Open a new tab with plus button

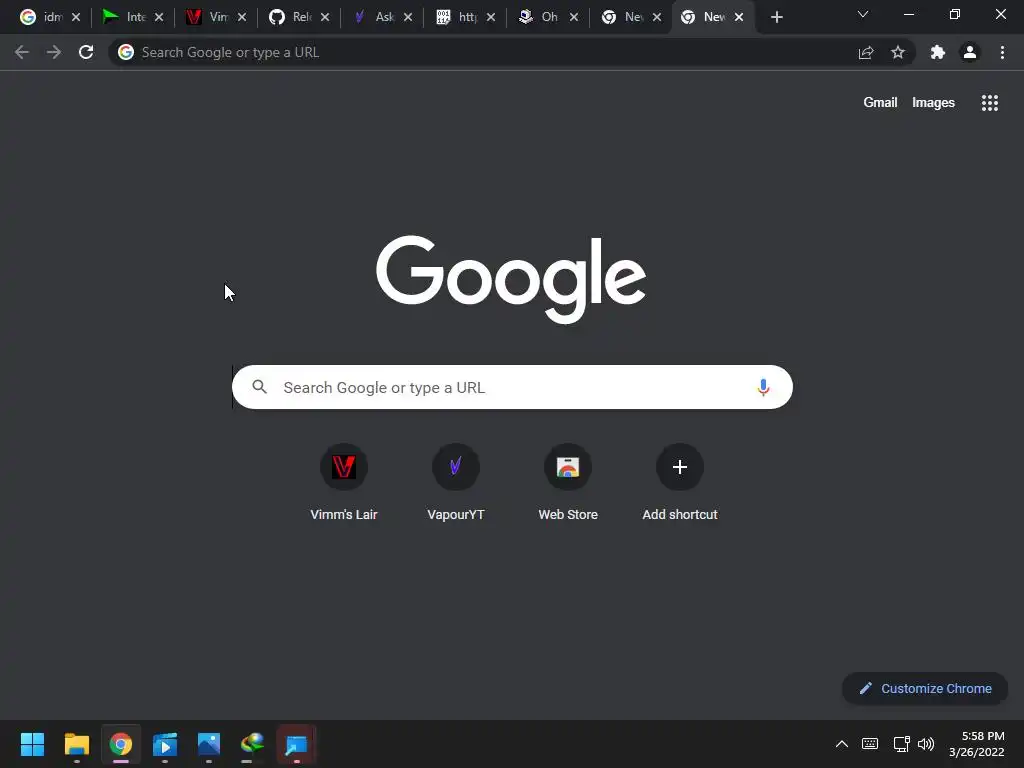(x=776, y=17)
